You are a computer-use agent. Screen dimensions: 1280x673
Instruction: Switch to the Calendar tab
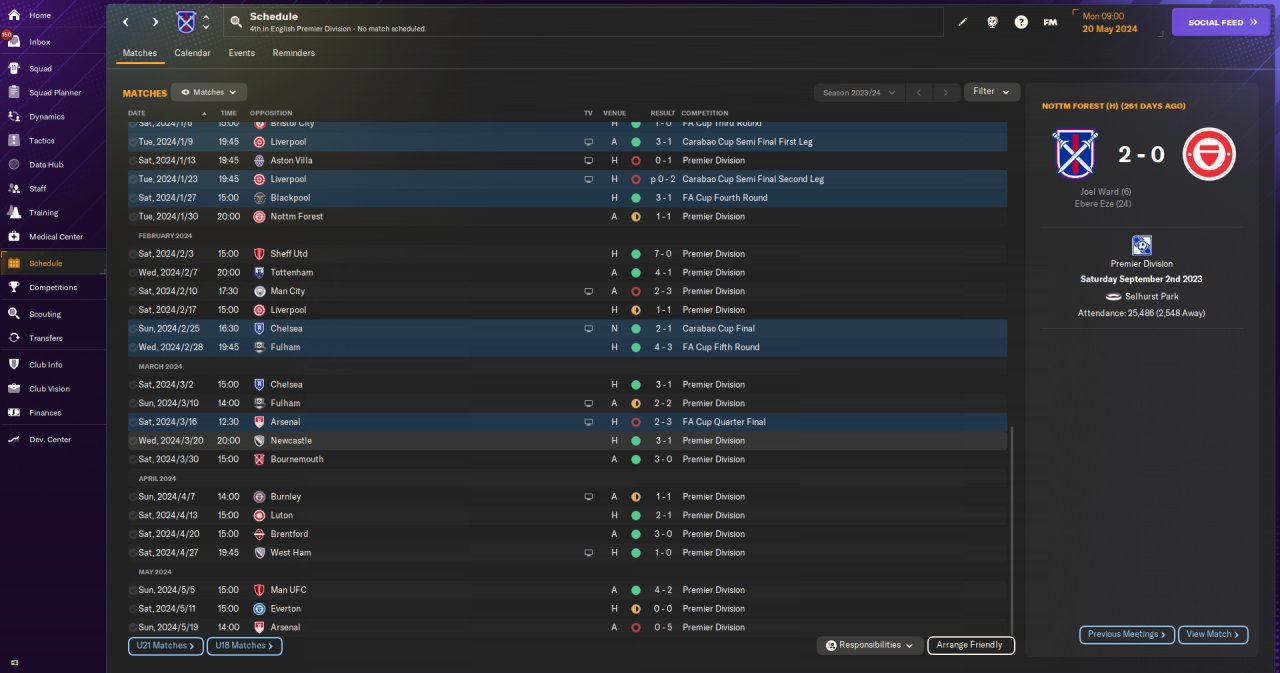point(192,53)
